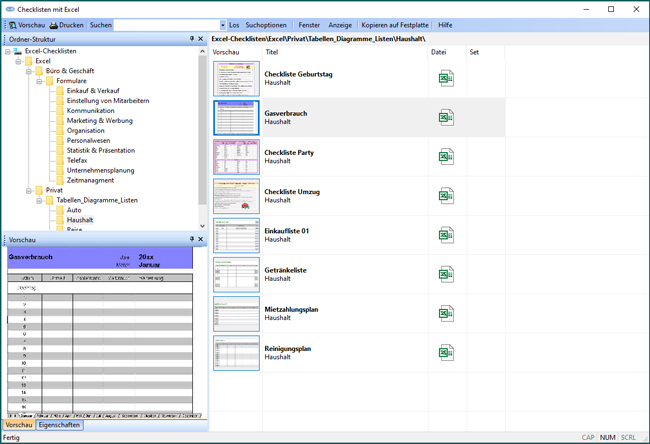
Task: Switch to the Eigenschaften tab
Action: 60,425
